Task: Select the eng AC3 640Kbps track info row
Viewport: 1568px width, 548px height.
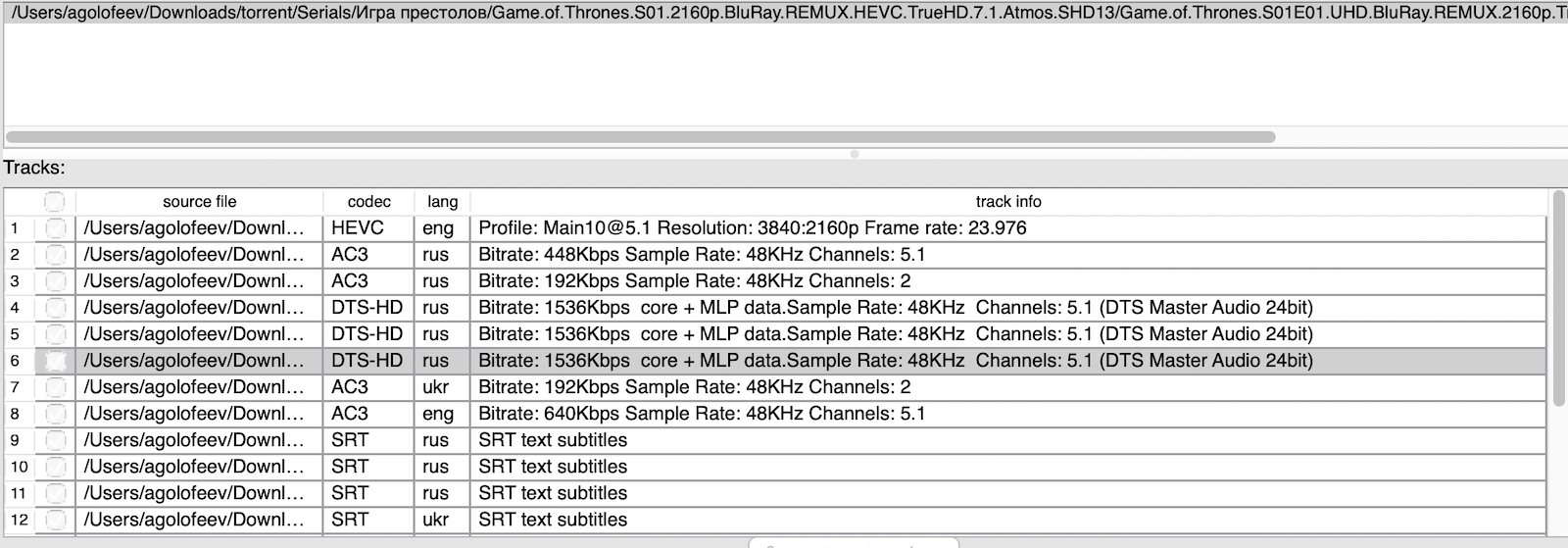Action: [702, 414]
